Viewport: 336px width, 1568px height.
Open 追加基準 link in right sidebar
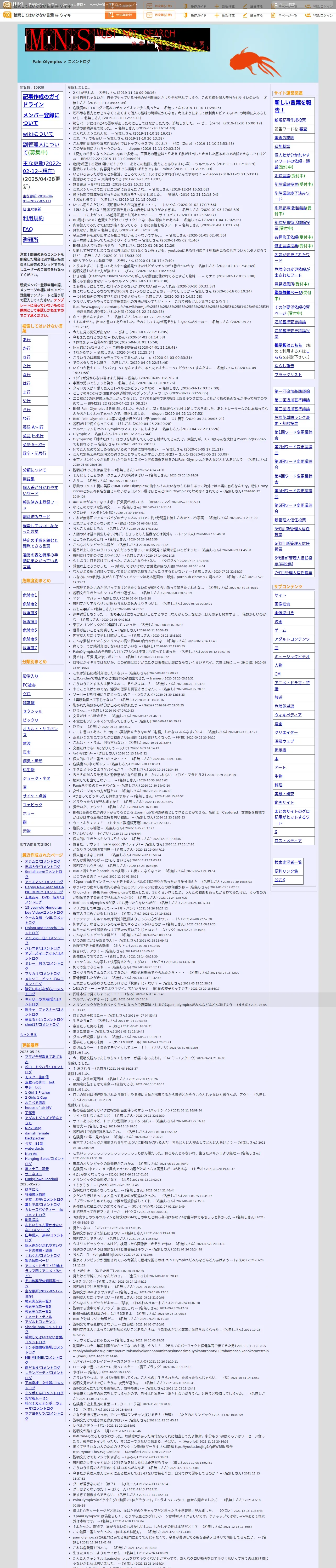click(282, 146)
